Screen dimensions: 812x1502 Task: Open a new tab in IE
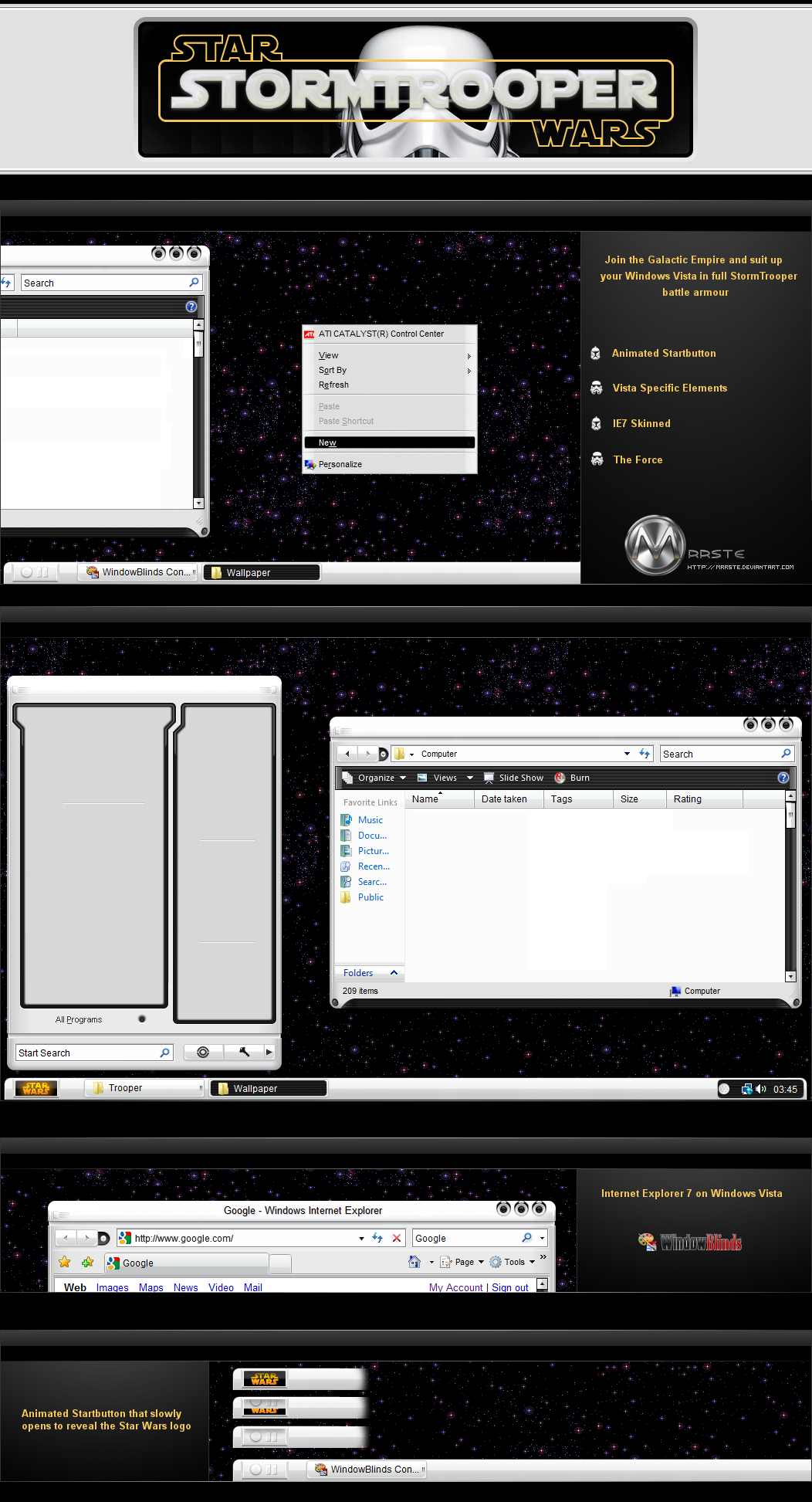point(280,1263)
